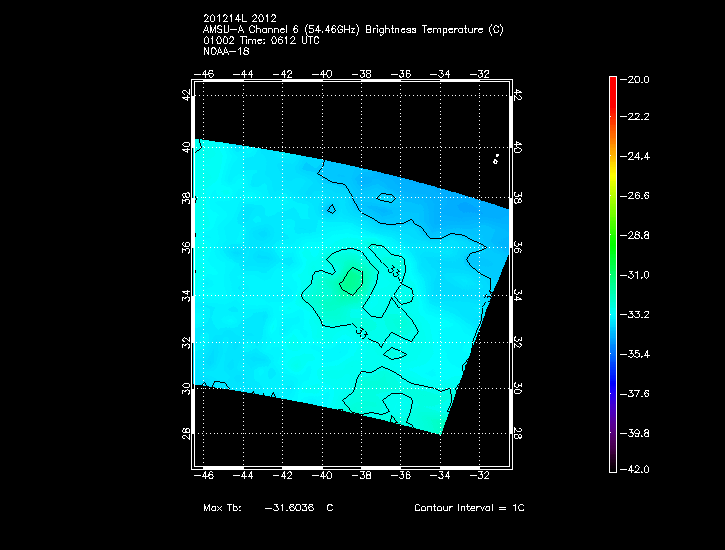Click the 28 latitude label on right axis
This screenshot has width=725, height=550.
pyautogui.click(x=518, y=435)
